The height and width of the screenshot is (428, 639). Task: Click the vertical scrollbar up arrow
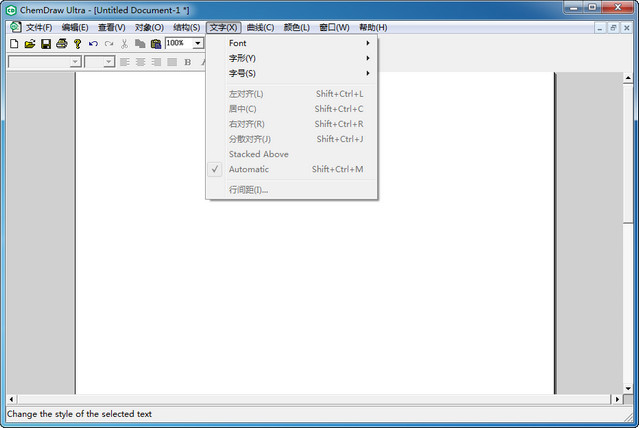coord(628,78)
